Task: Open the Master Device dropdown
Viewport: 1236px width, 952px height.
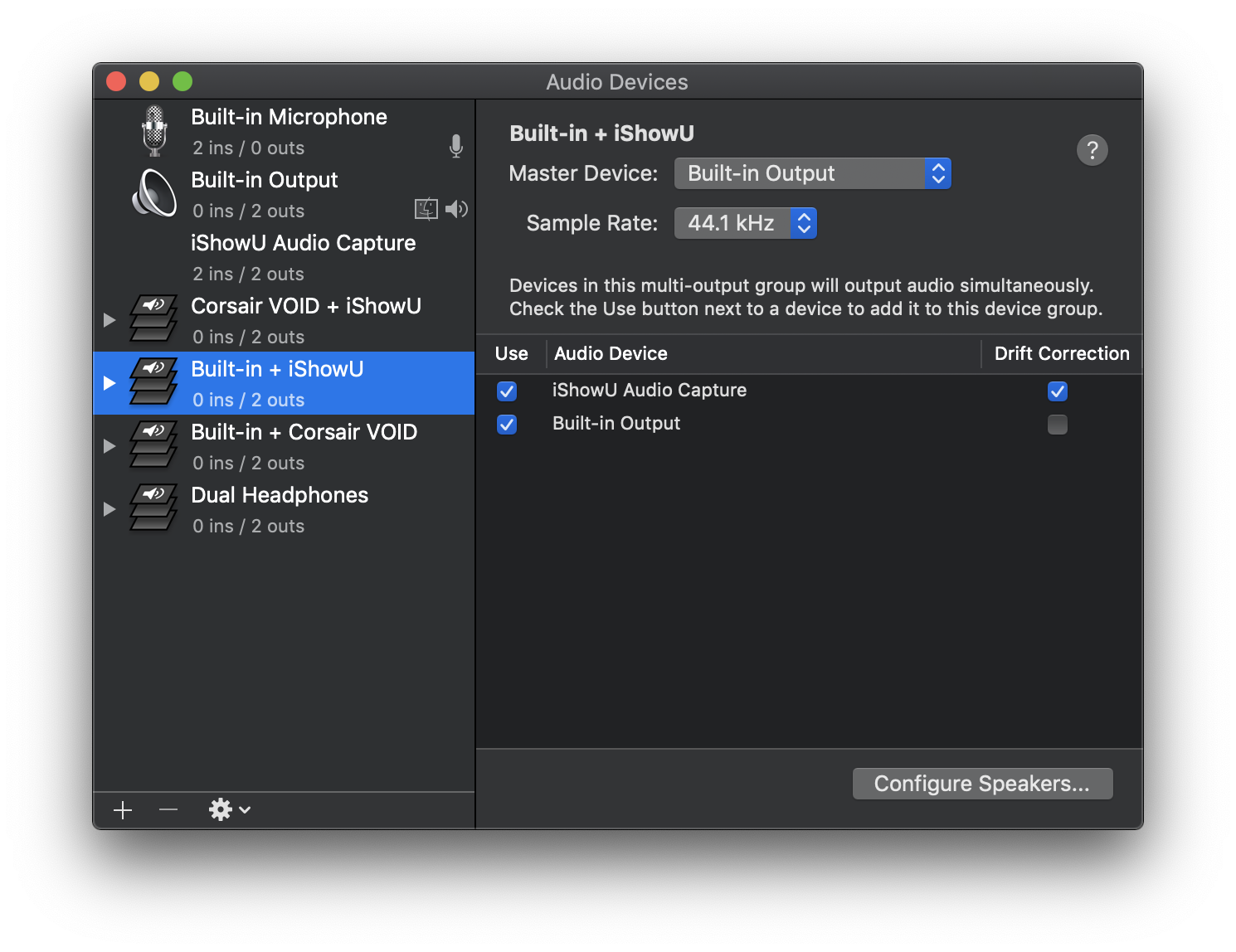Action: [813, 173]
